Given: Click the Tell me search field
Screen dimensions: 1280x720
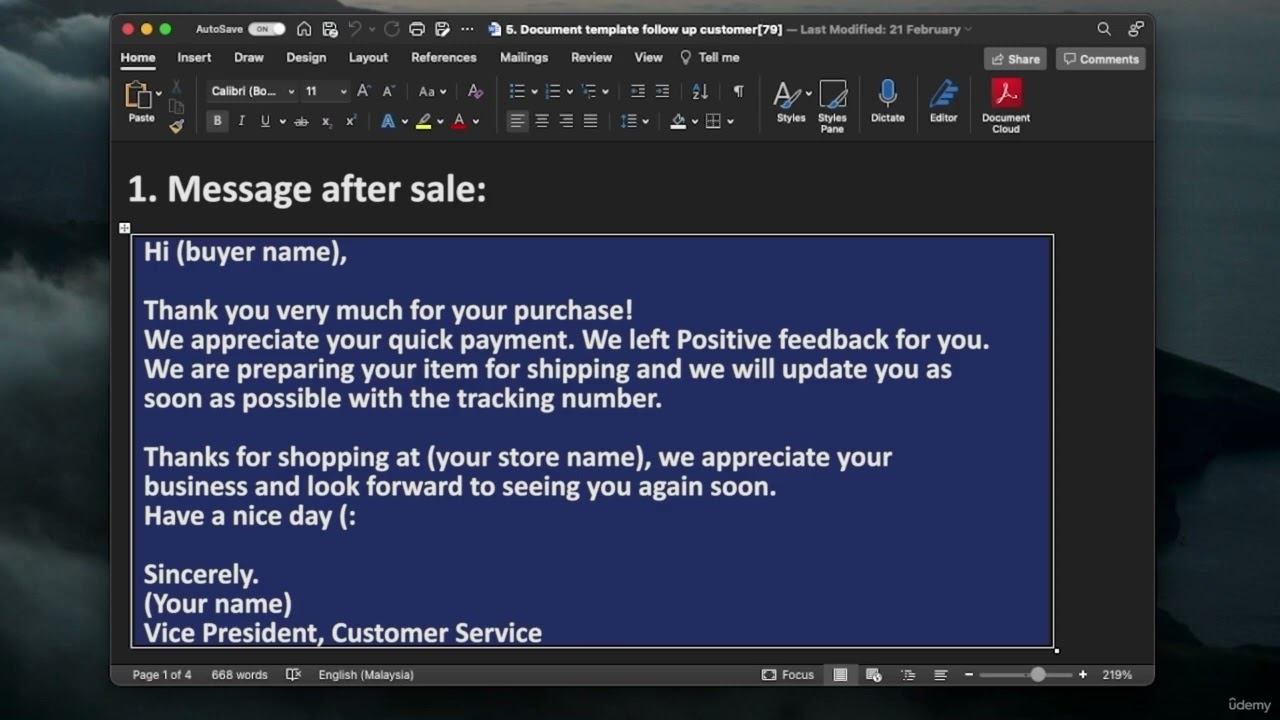Looking at the screenshot, I should (710, 58).
